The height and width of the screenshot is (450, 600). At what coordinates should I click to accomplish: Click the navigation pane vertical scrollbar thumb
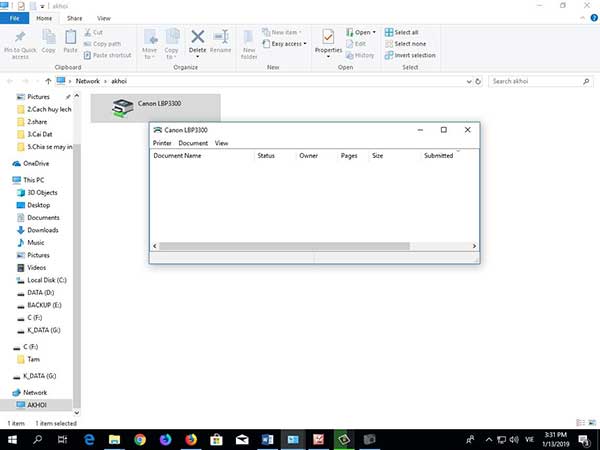[77, 276]
